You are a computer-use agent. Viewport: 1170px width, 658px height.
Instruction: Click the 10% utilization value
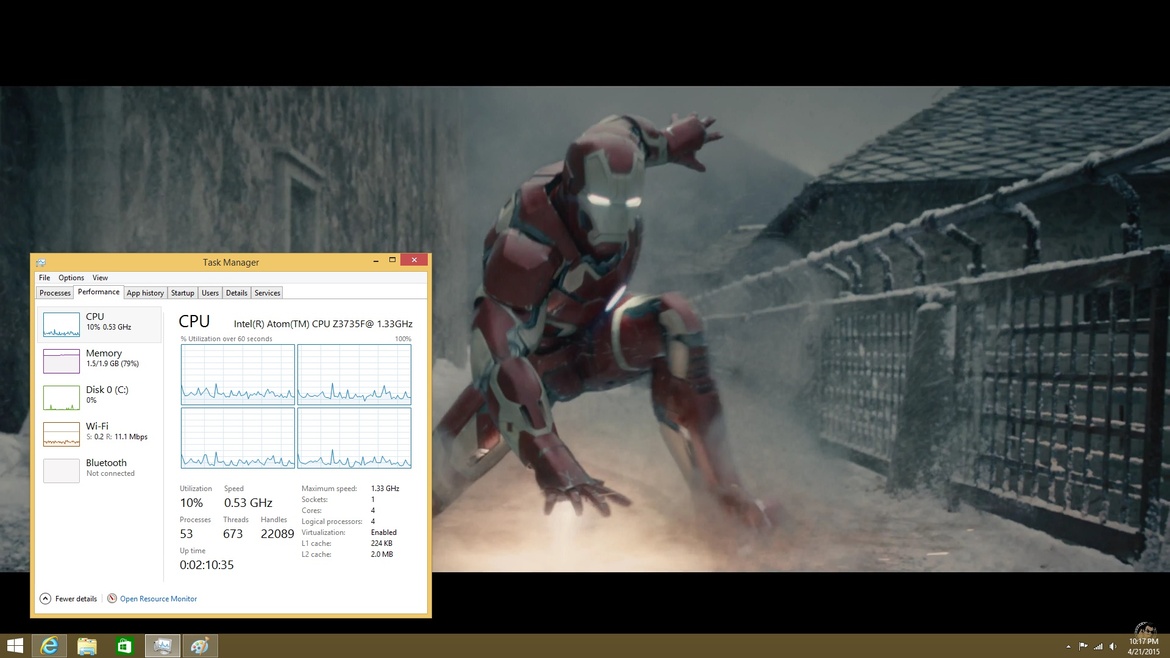pyautogui.click(x=191, y=503)
